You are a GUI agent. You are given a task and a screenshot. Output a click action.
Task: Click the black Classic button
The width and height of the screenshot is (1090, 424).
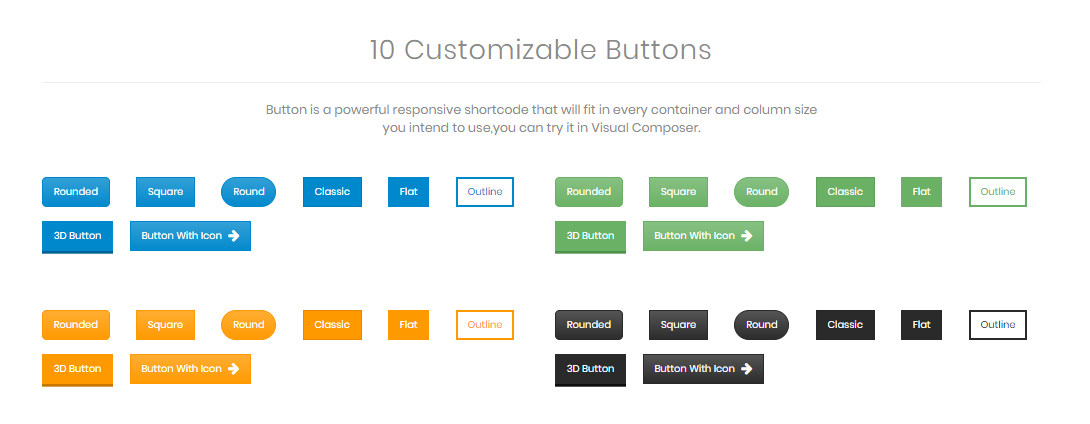coord(845,325)
